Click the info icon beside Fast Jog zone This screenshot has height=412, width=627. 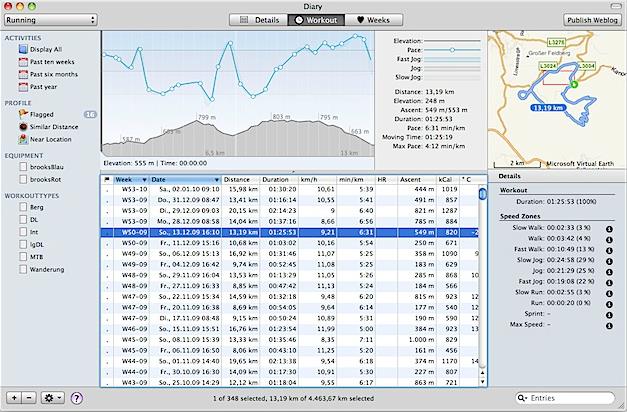pyautogui.click(x=609, y=283)
